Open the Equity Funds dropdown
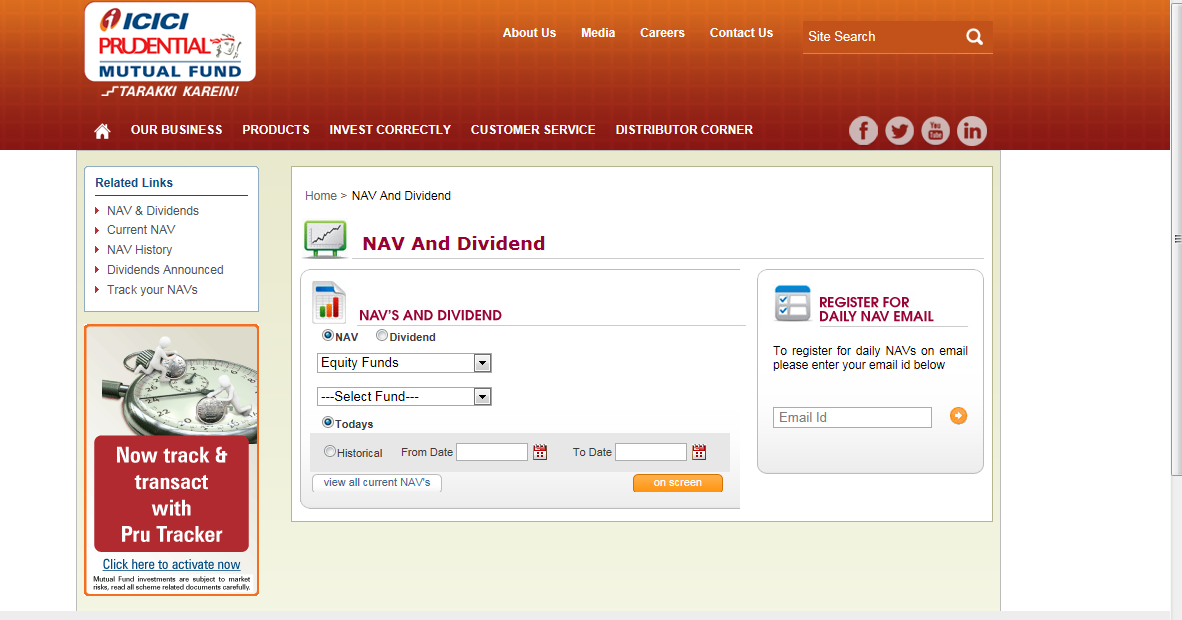This screenshot has height=620, width=1182. (x=404, y=363)
